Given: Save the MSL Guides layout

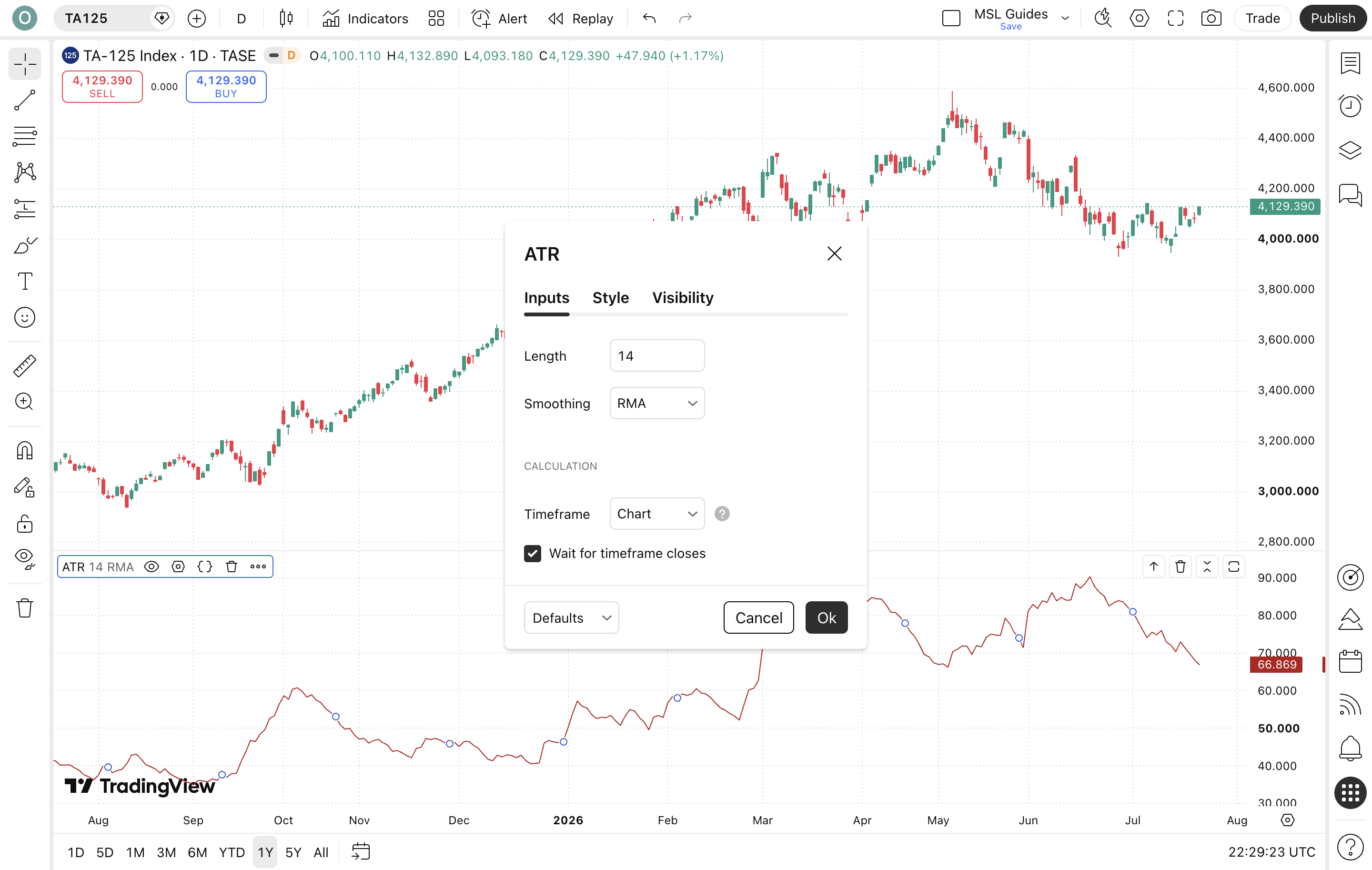Looking at the screenshot, I should (x=1011, y=26).
